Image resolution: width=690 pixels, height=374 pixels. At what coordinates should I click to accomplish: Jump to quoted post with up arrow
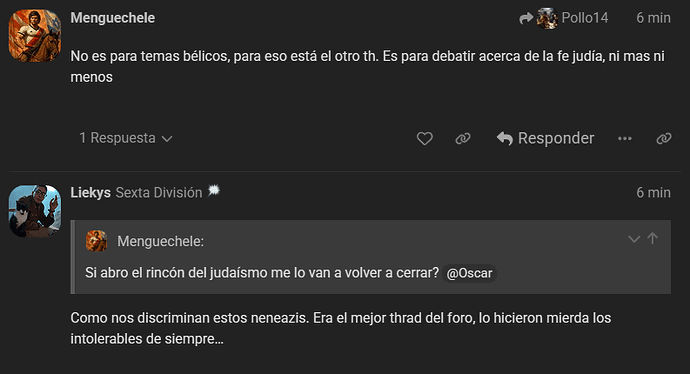click(653, 238)
